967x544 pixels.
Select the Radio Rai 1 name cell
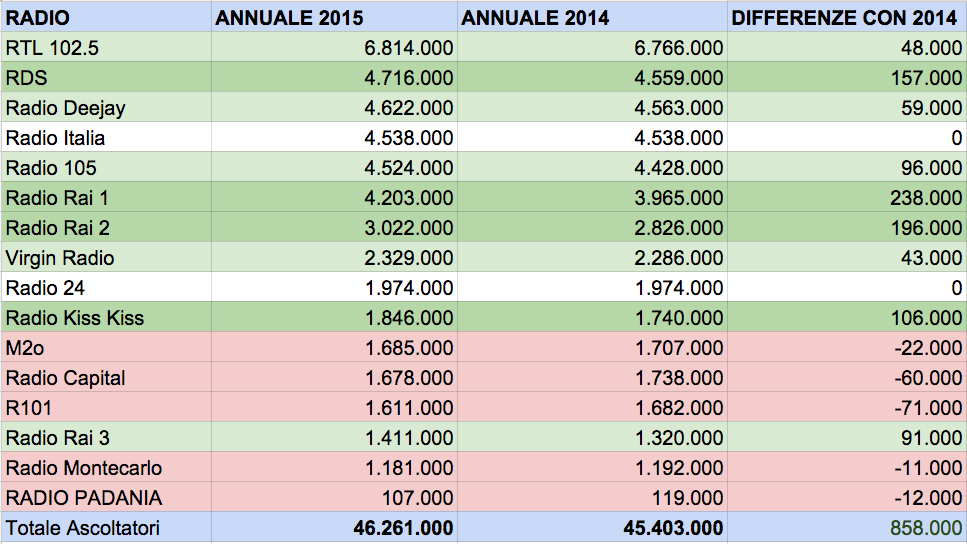tap(106, 198)
